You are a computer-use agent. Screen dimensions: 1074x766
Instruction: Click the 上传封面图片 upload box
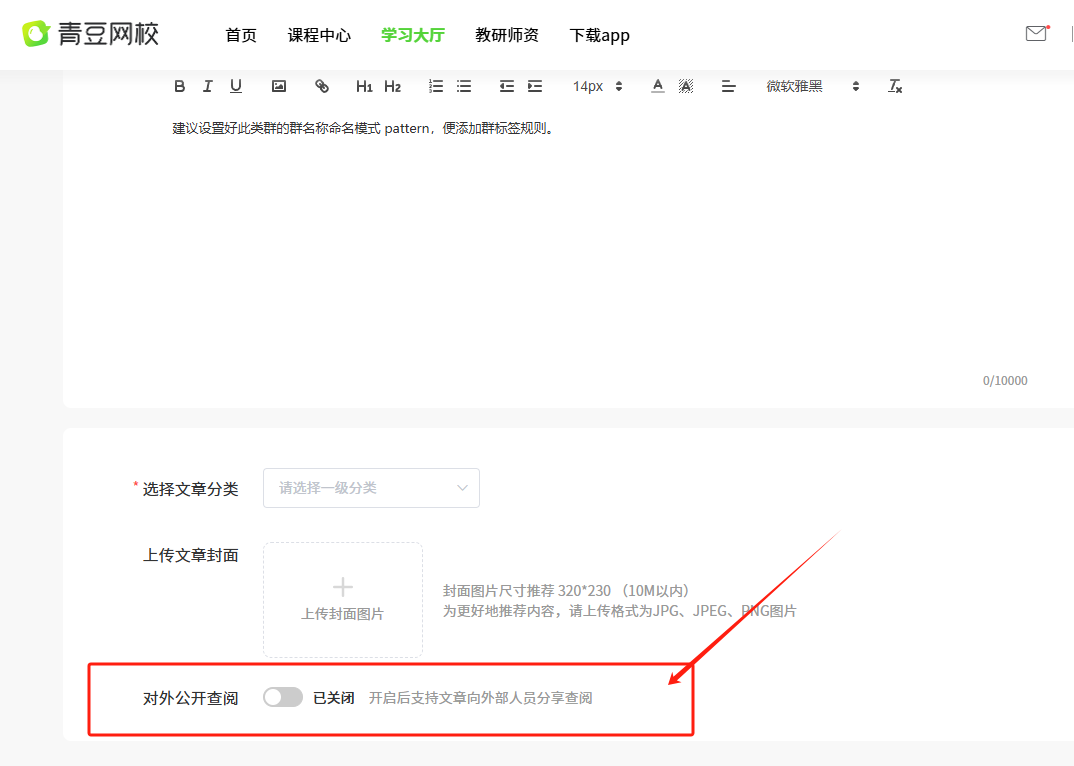[343, 599]
